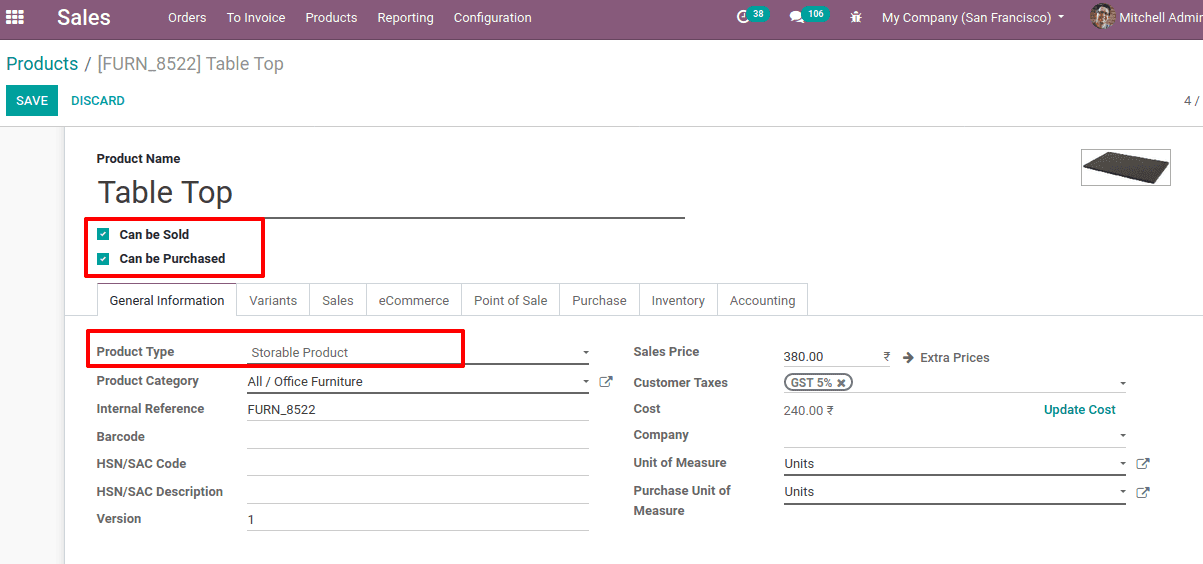The width and height of the screenshot is (1203, 564).
Task: Click the Cost value 240.00
Action: tap(809, 410)
